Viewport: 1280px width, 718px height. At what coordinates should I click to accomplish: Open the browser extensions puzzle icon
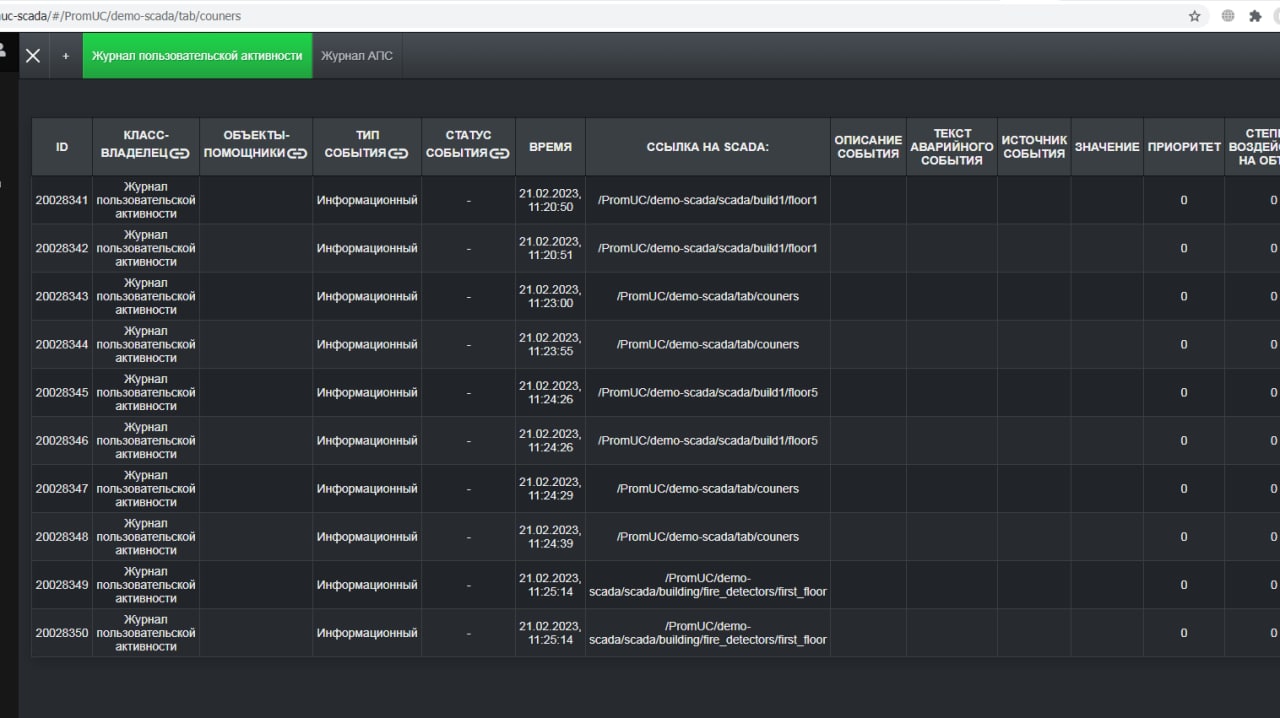(1255, 16)
